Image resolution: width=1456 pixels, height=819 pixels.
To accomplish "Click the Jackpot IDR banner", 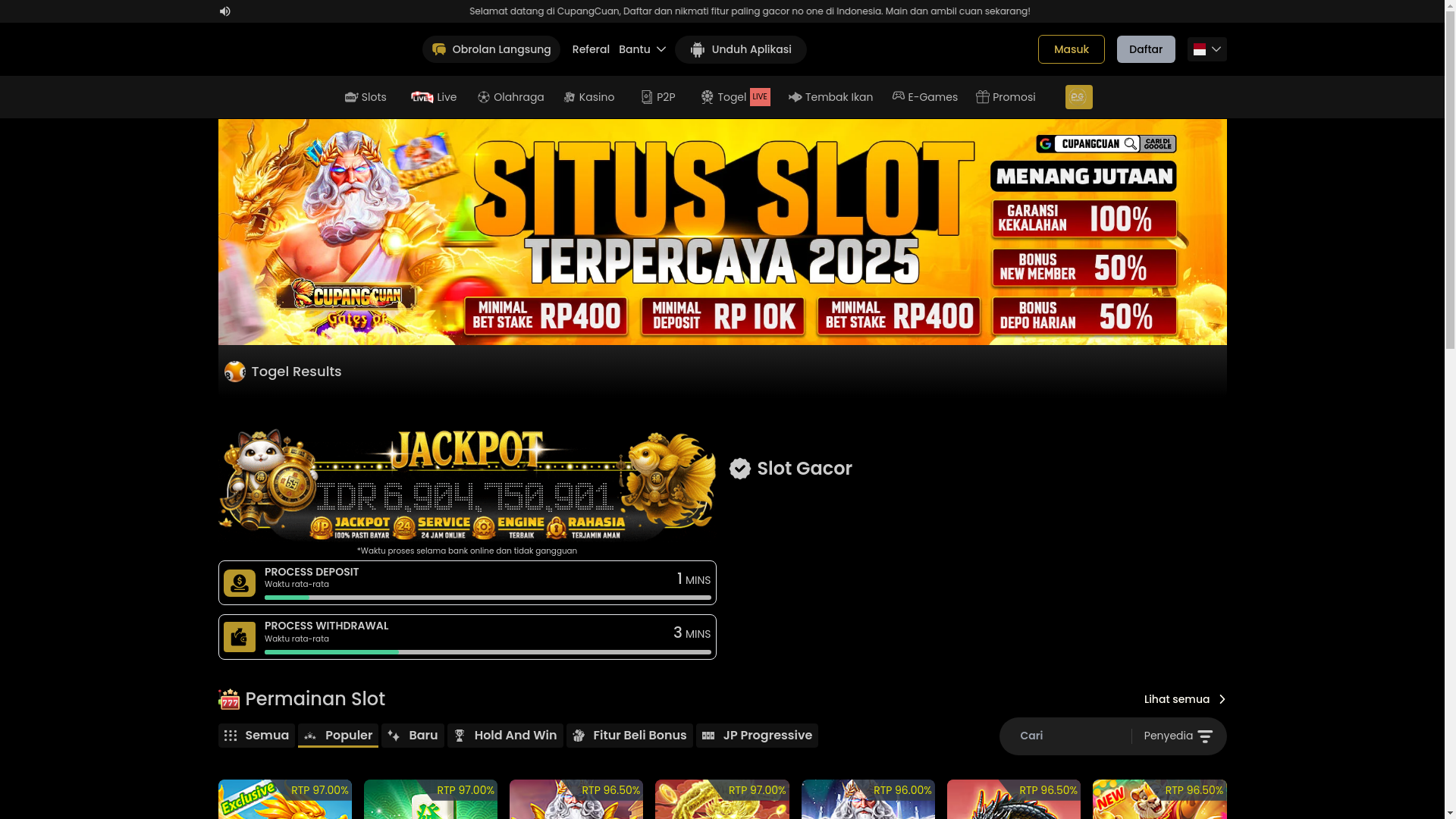I will pyautogui.click(x=467, y=485).
